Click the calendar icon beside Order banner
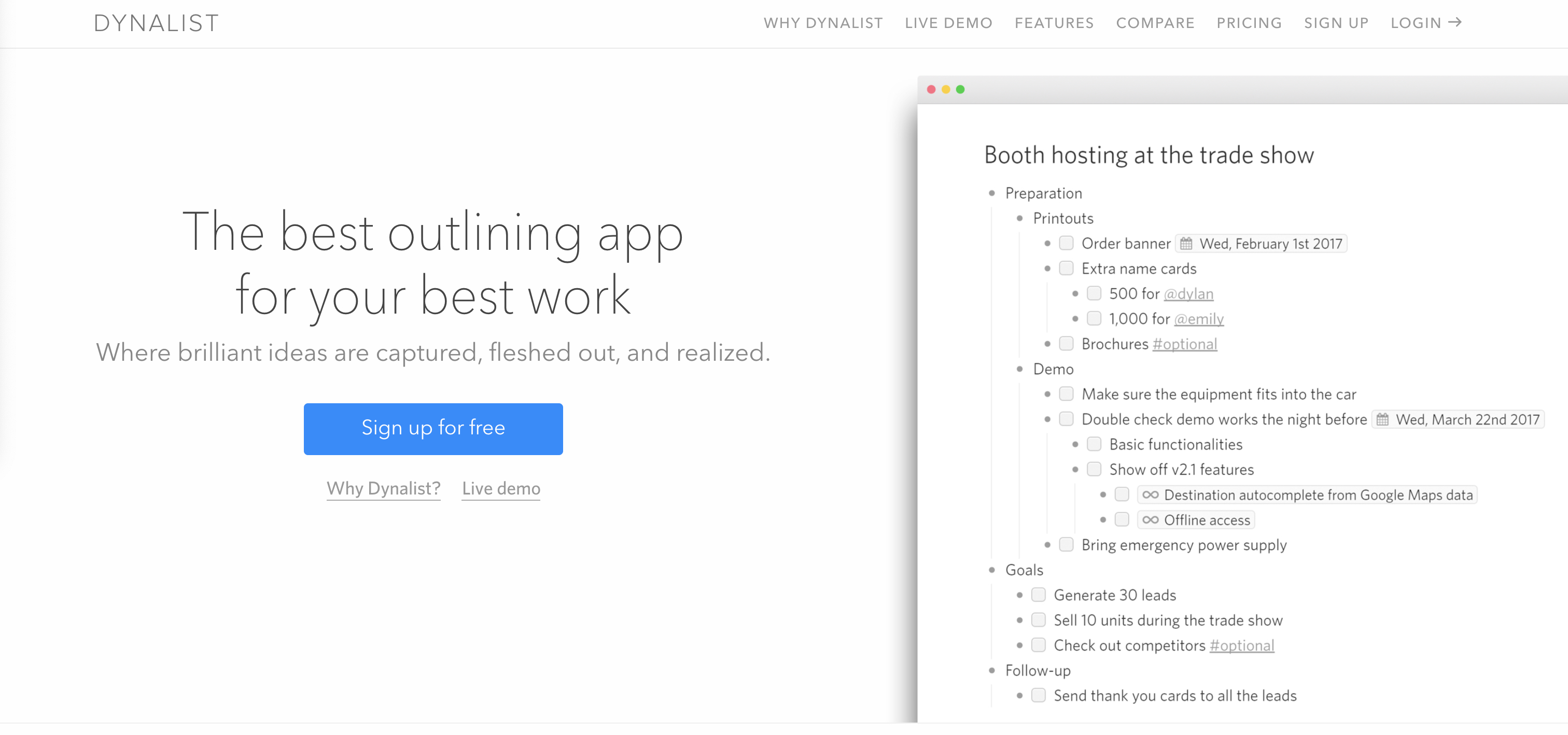 tap(1186, 244)
